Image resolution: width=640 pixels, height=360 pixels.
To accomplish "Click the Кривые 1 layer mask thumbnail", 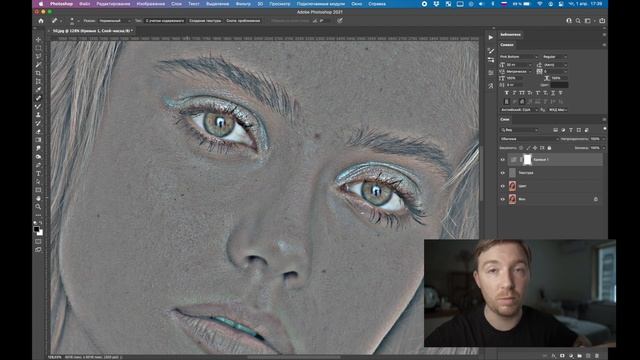I will click(x=527, y=160).
